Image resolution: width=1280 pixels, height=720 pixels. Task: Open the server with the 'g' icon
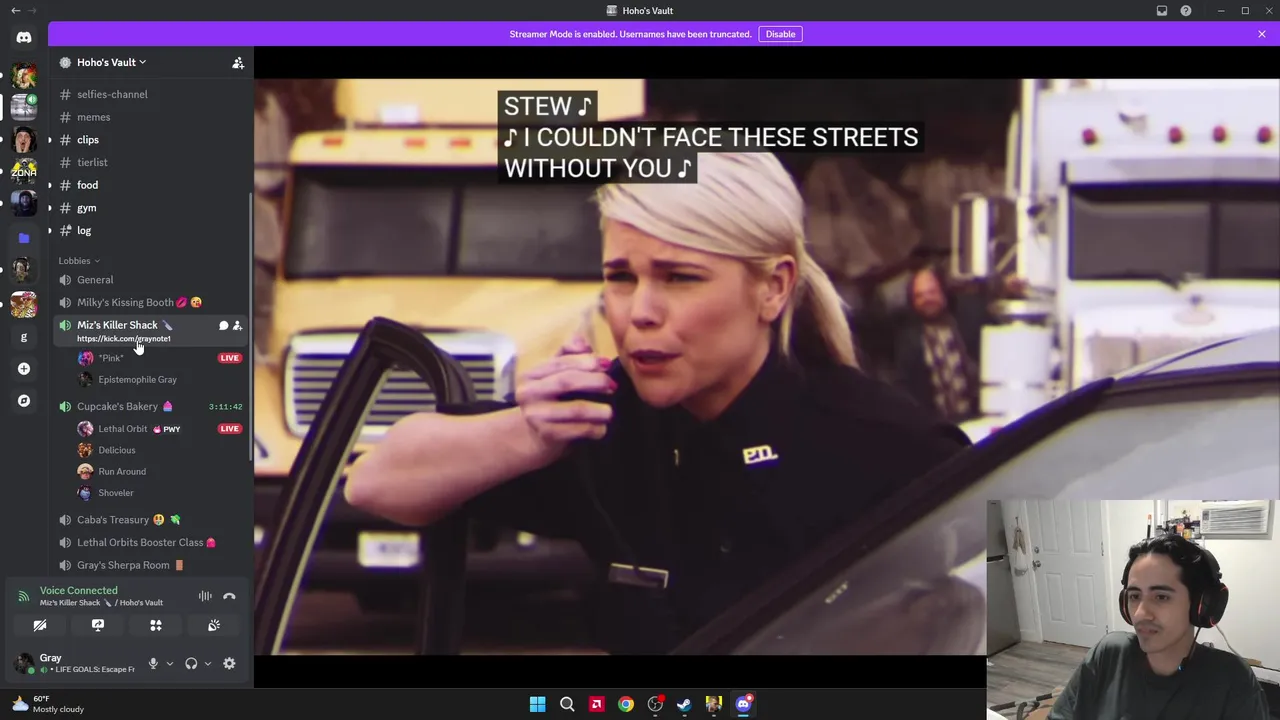click(24, 337)
